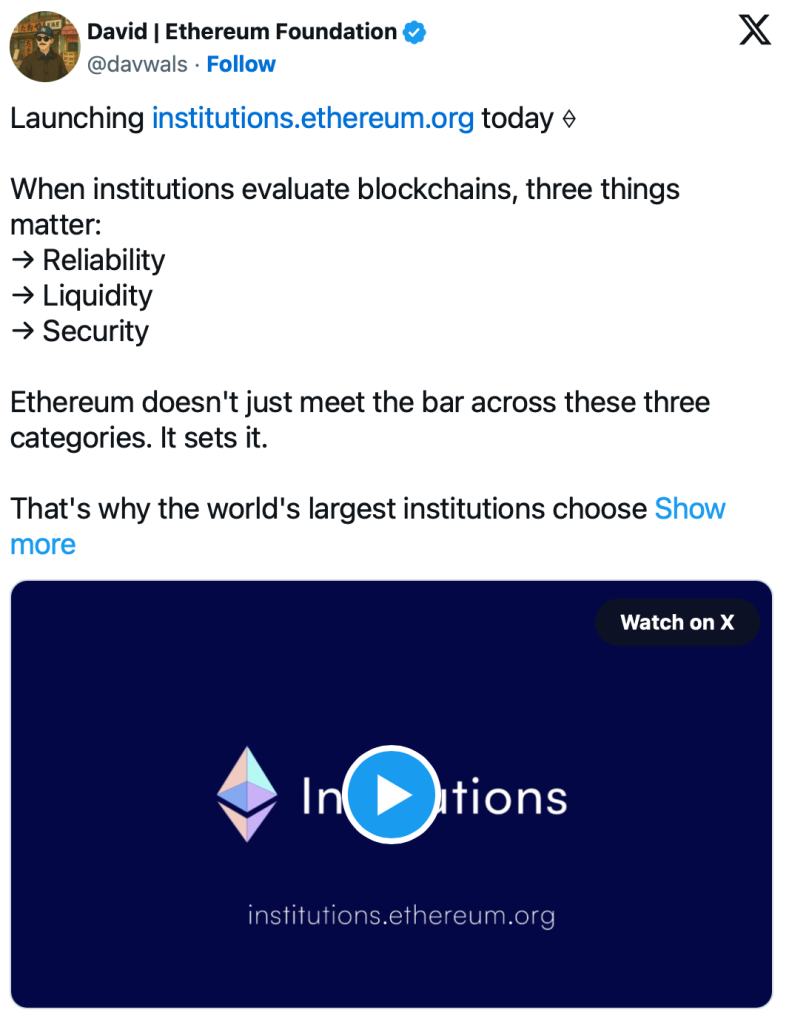Click the Ethereum diamond logo in the video

246,793
